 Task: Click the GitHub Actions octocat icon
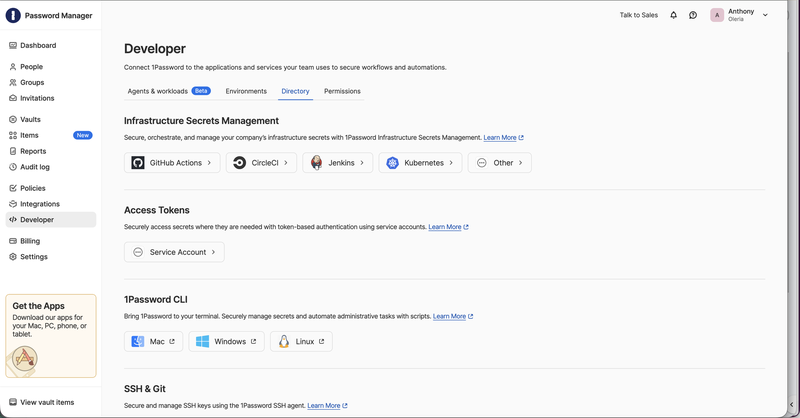point(138,163)
